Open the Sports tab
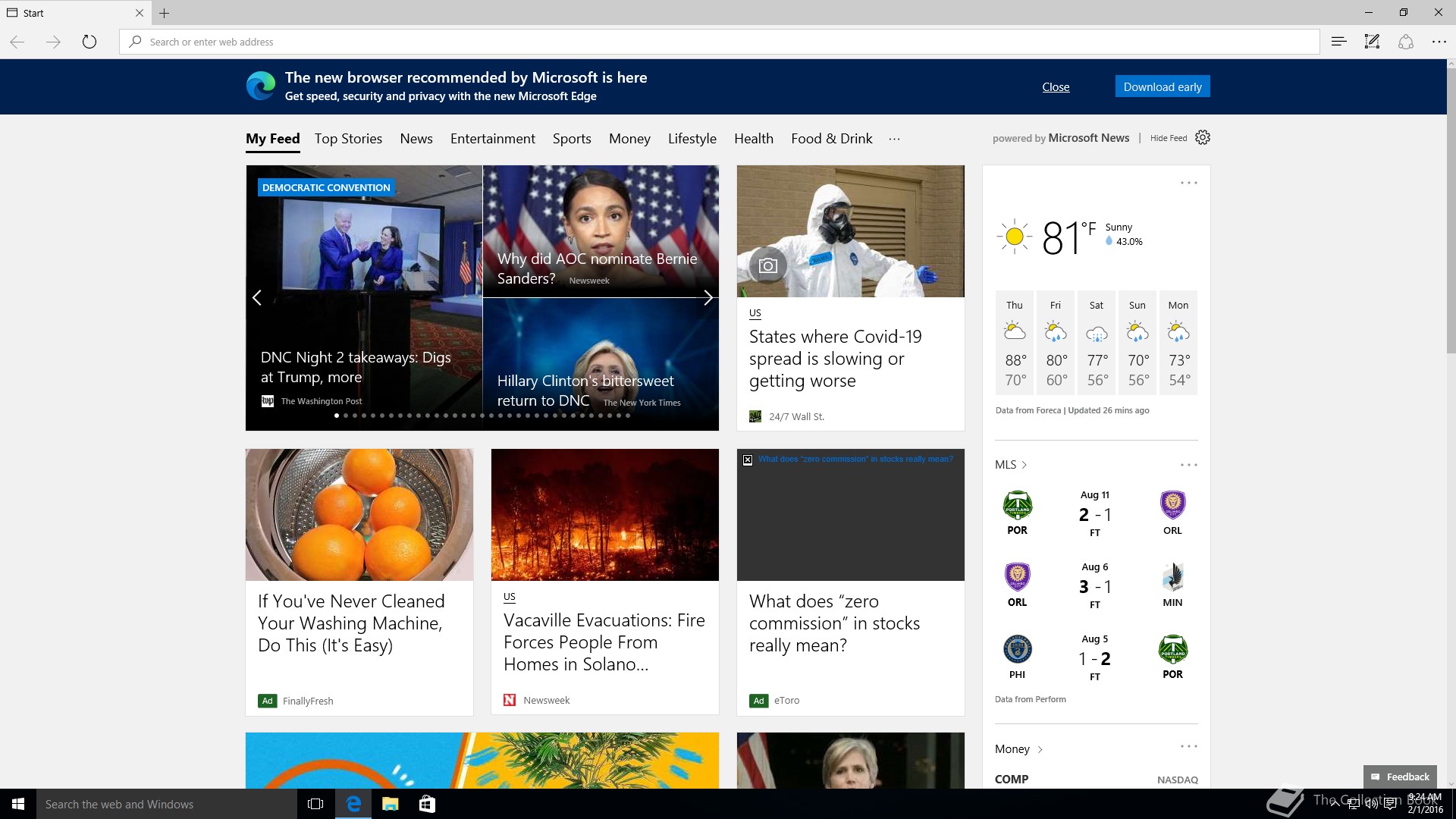 (x=572, y=139)
